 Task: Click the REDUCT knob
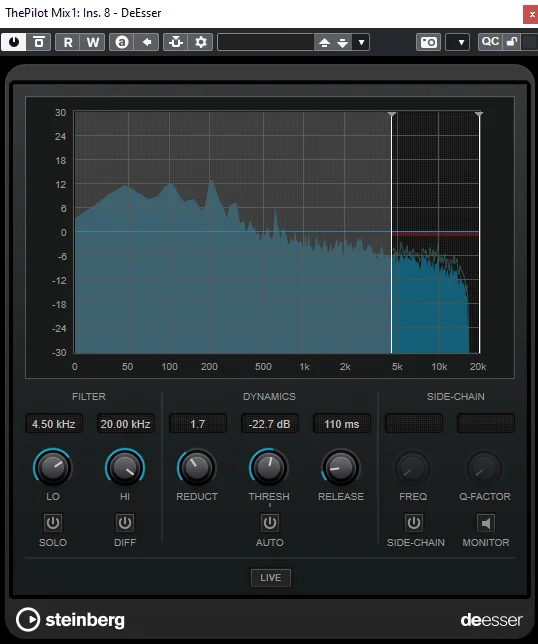pyautogui.click(x=197, y=467)
